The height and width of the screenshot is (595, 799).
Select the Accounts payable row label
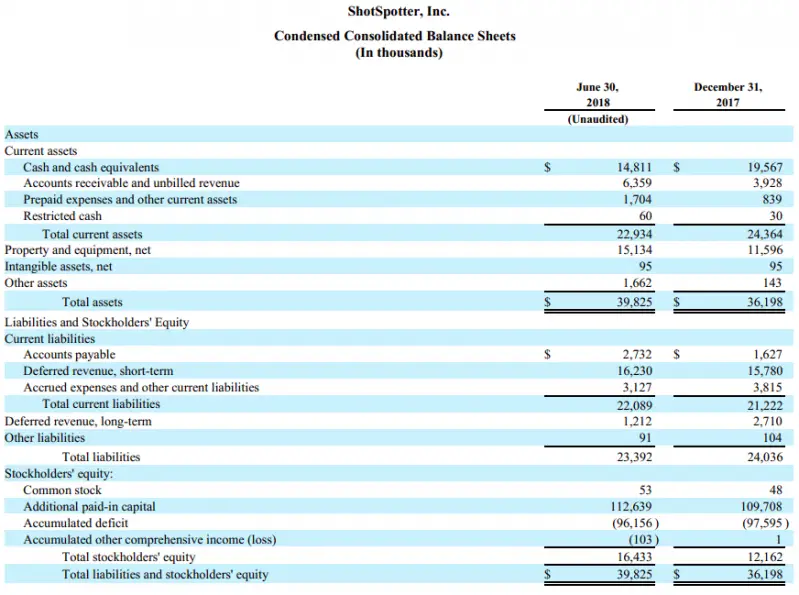coord(69,355)
